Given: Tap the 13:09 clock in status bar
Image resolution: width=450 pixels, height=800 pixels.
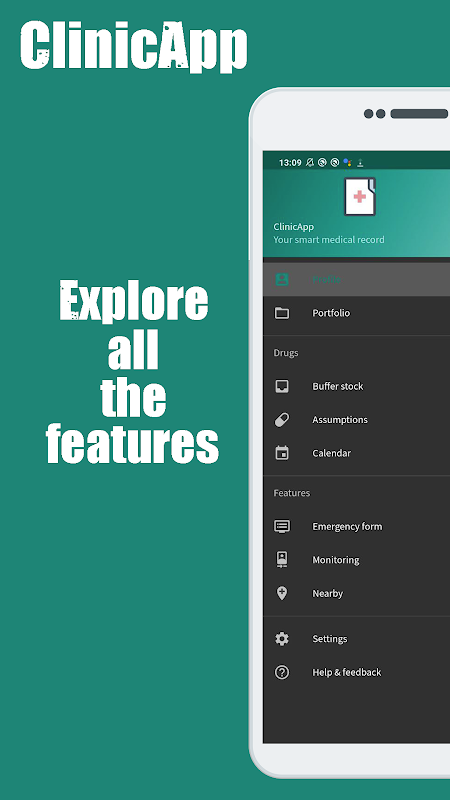Looking at the screenshot, I should coord(290,163).
